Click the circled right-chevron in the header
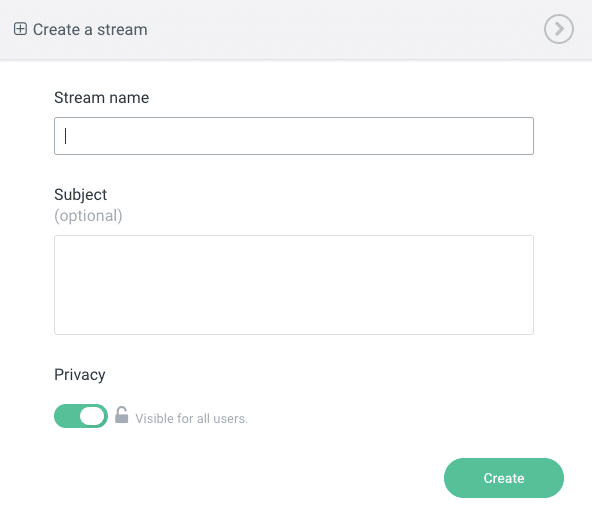Screen dimensions: 592x521 pos(558,29)
